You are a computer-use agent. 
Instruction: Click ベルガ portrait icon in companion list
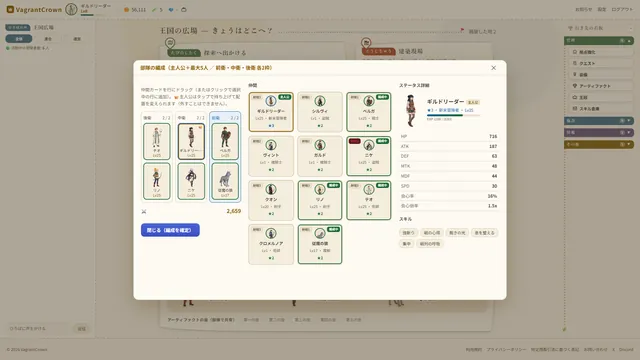point(369,101)
